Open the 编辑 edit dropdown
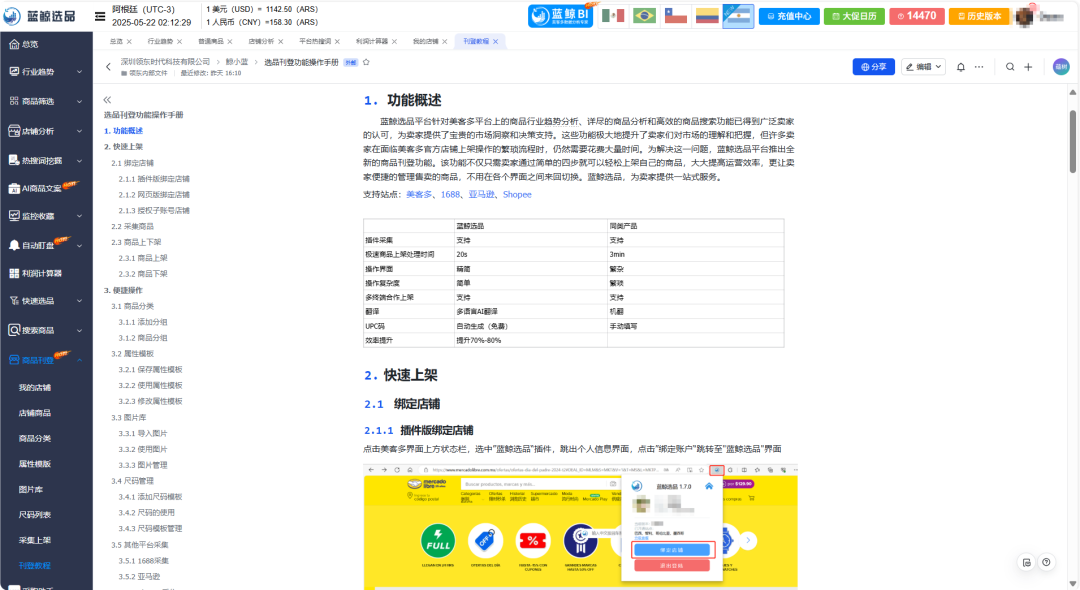This screenshot has width=1080, height=590. point(923,67)
